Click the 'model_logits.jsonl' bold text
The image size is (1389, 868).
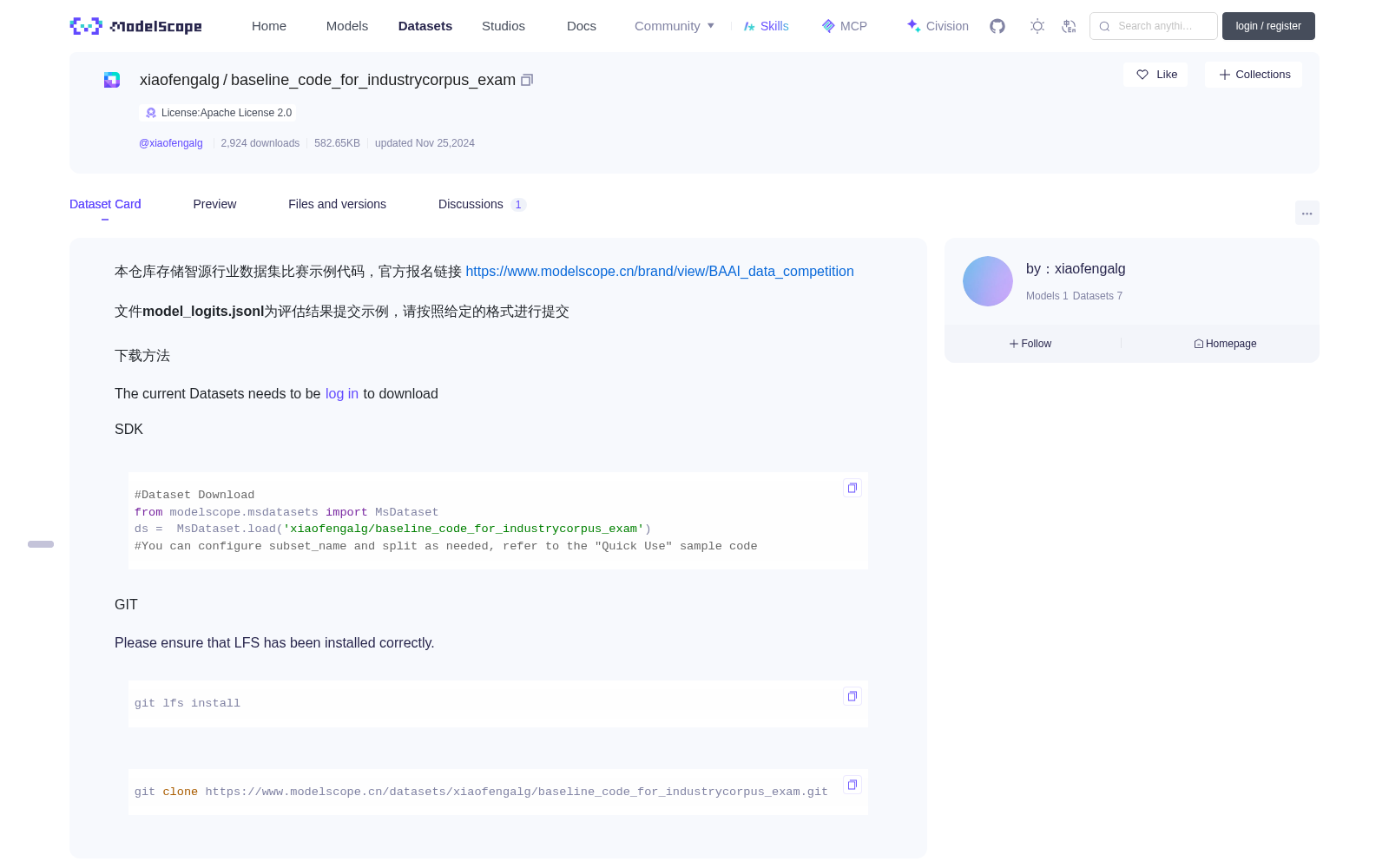(x=203, y=312)
